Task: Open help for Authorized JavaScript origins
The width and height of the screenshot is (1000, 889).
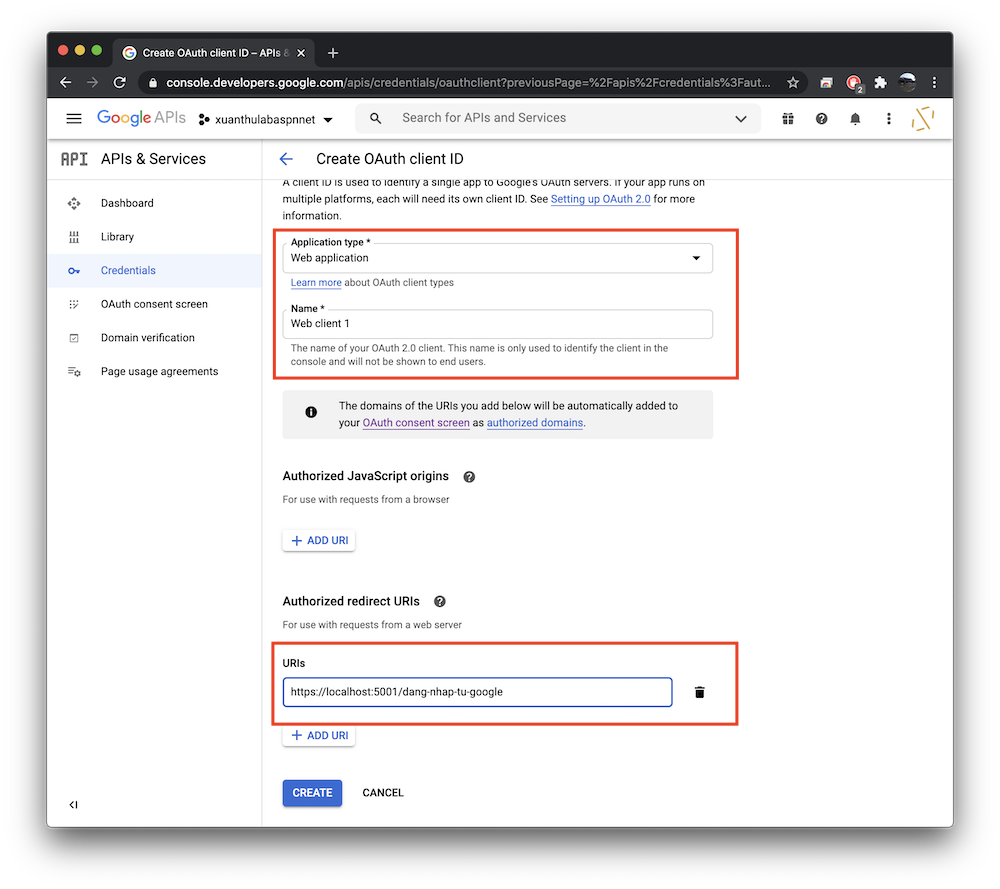Action: point(469,477)
